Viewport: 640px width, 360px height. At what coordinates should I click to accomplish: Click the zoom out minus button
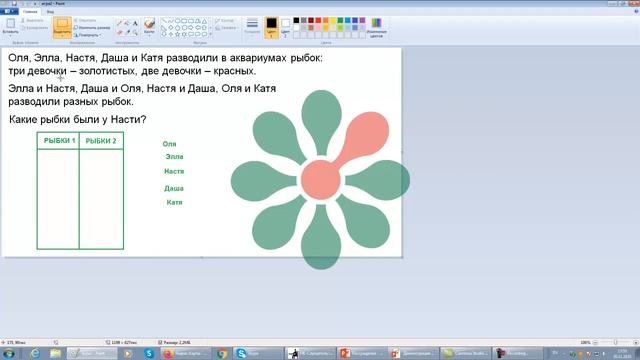pyautogui.click(x=596, y=342)
